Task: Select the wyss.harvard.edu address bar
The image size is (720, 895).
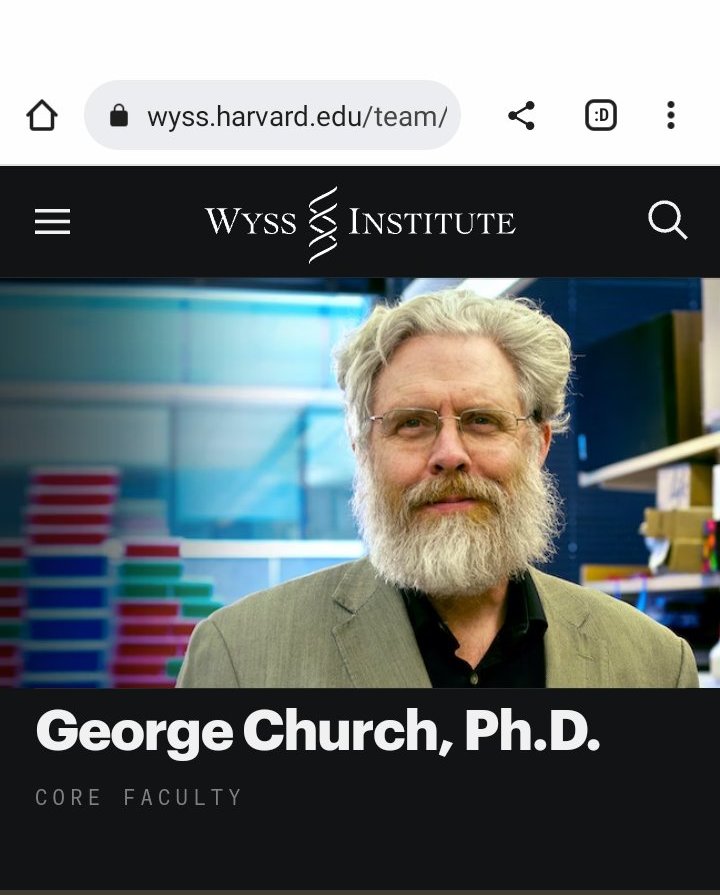Action: (272, 115)
